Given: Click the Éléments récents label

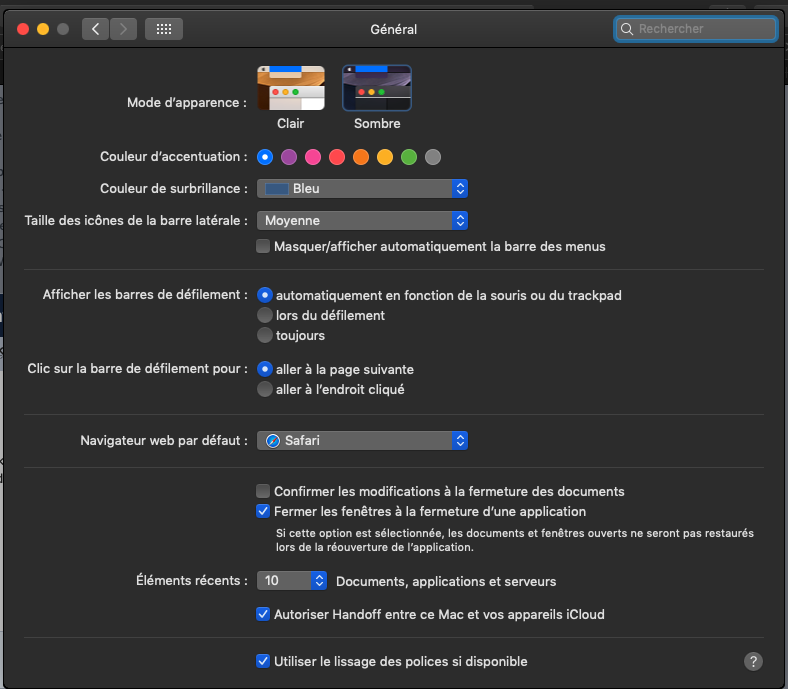Looking at the screenshot, I should [191, 580].
